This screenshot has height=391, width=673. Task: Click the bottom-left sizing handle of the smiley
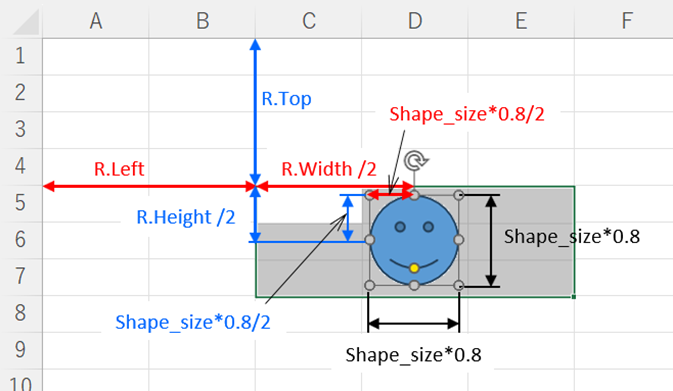tap(369, 285)
